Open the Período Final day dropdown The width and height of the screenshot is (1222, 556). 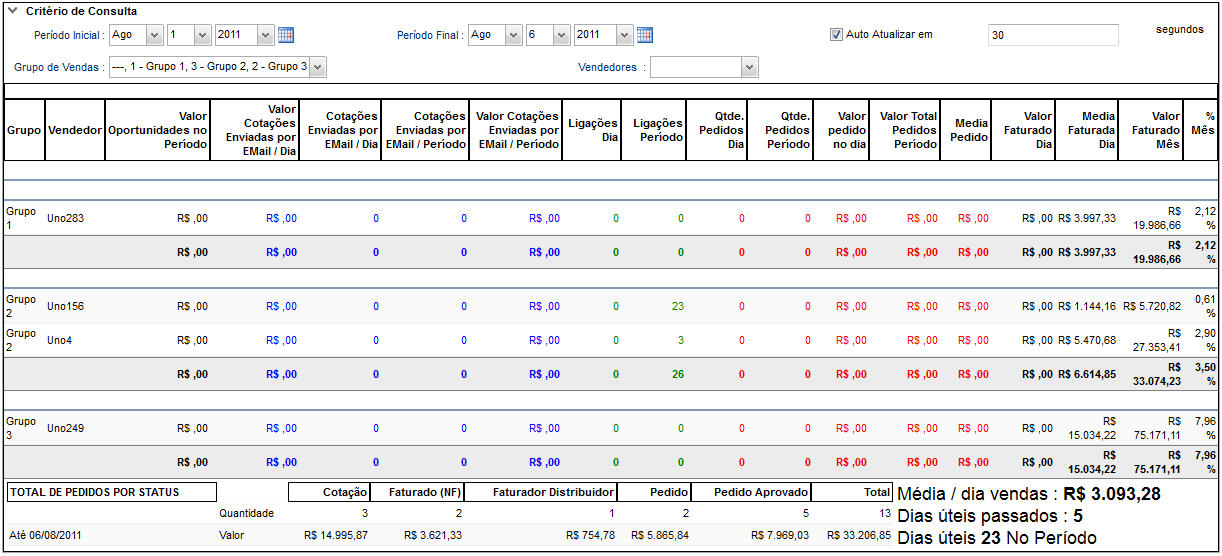click(x=548, y=35)
